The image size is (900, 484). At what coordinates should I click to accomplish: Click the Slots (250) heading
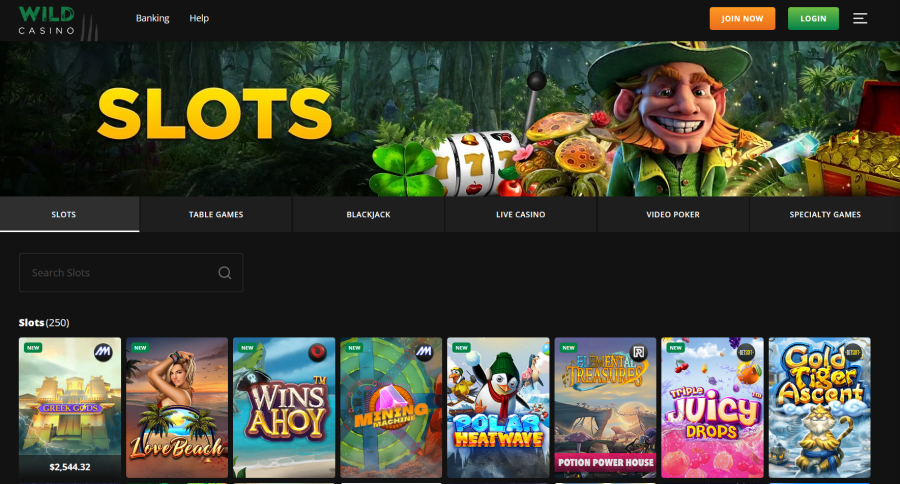point(44,323)
